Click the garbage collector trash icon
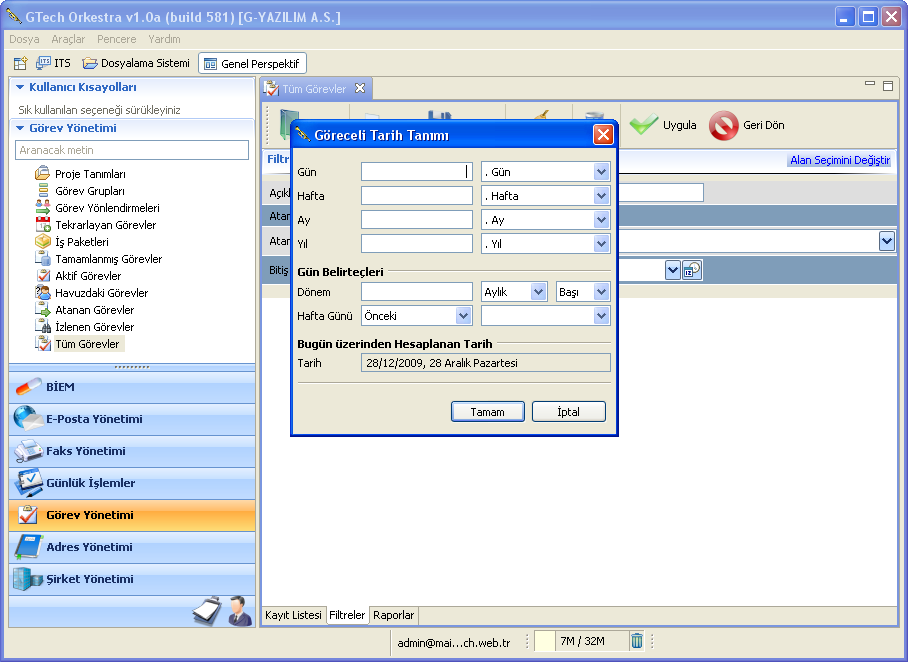 coord(637,641)
